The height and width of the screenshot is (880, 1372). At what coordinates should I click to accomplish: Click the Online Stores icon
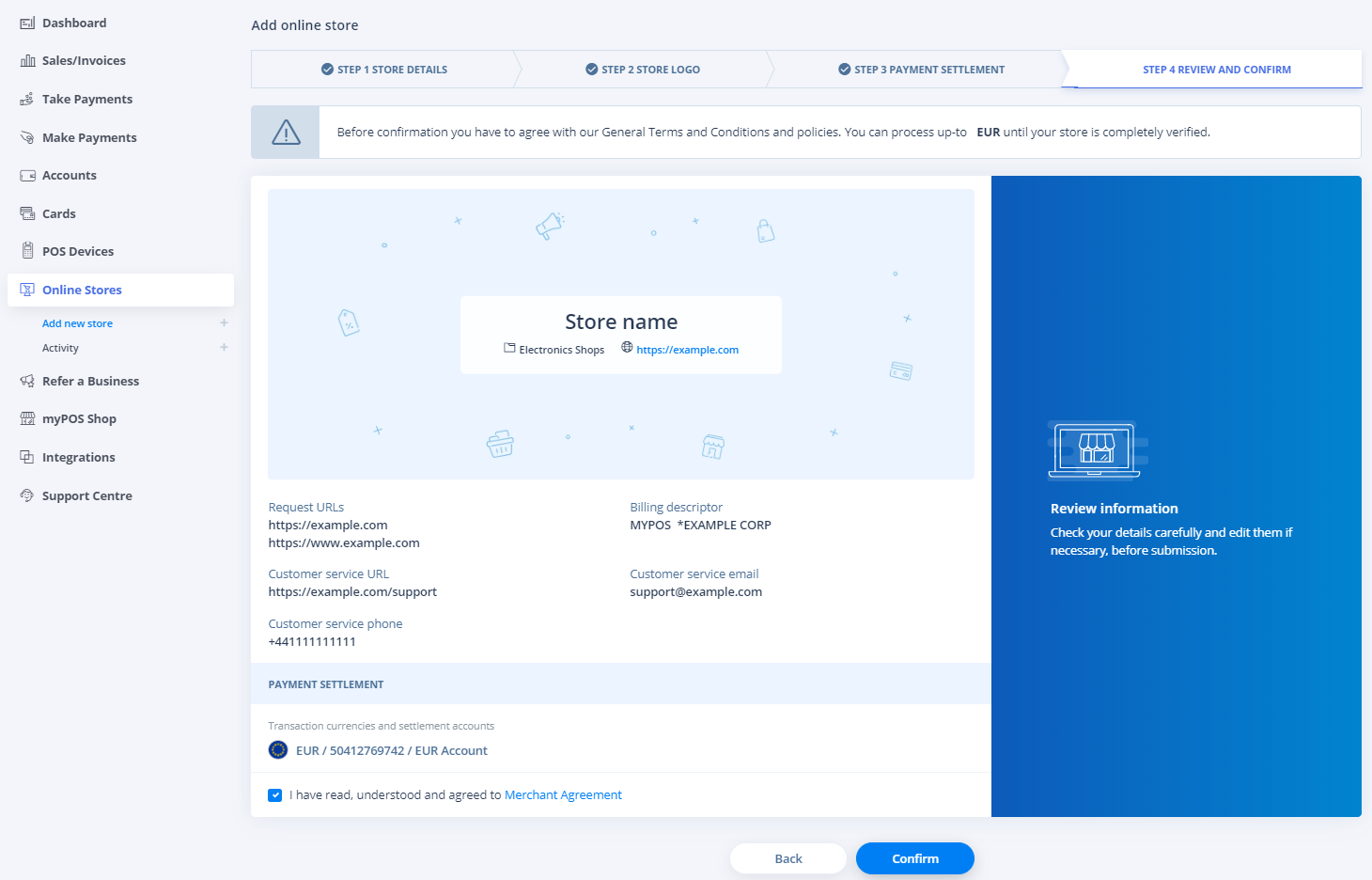27,290
